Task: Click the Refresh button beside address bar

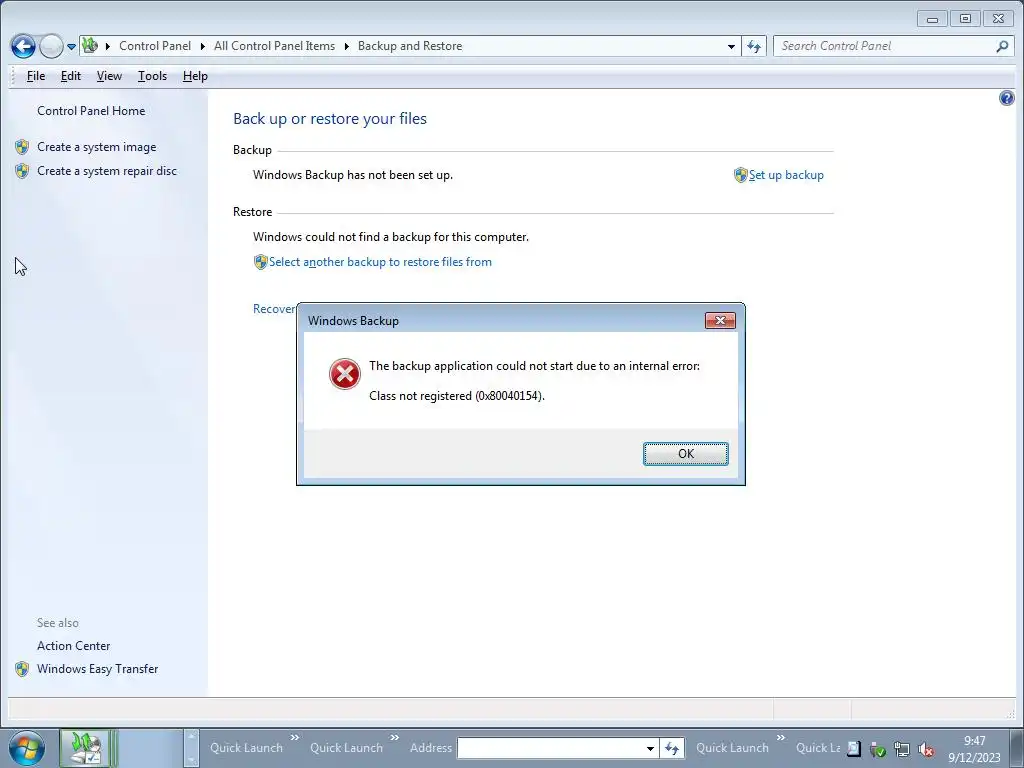Action: 754,46
